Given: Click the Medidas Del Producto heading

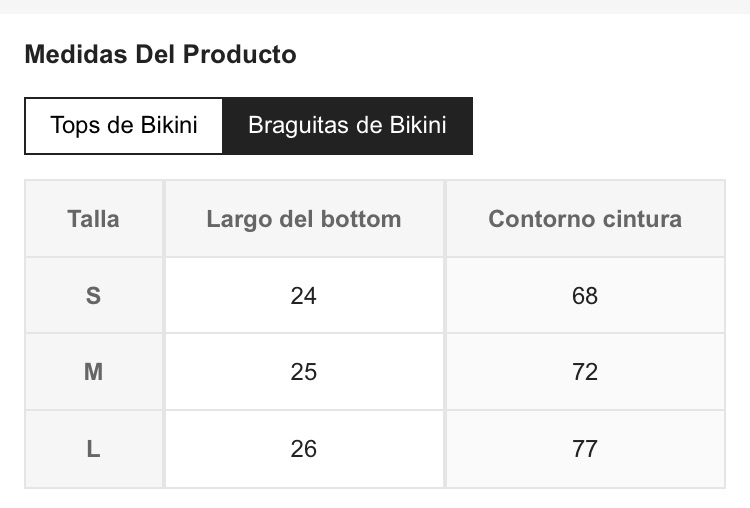Looking at the screenshot, I should (x=160, y=54).
